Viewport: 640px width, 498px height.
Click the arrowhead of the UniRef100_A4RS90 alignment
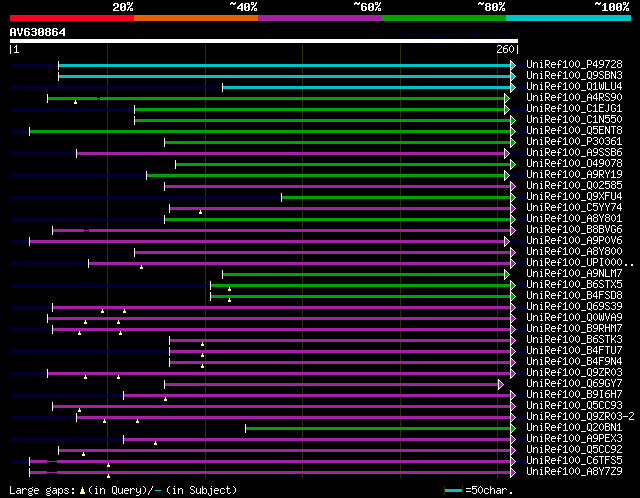pos(507,98)
